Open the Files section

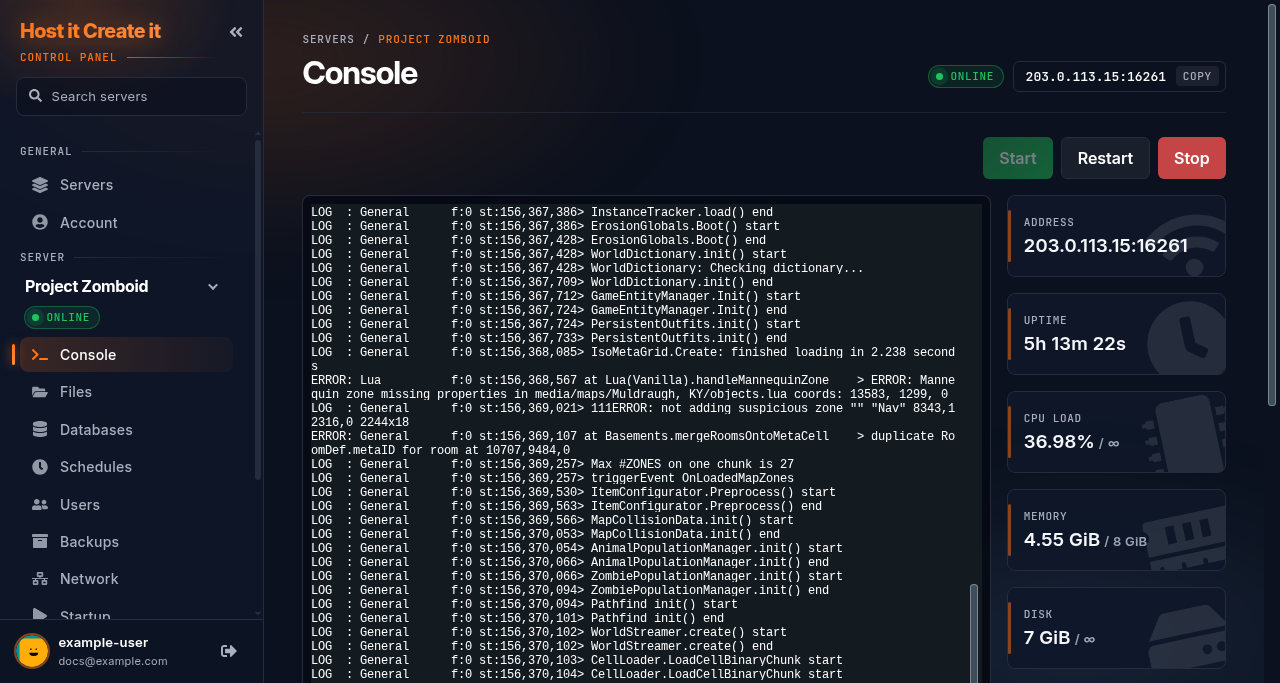(x=126, y=392)
